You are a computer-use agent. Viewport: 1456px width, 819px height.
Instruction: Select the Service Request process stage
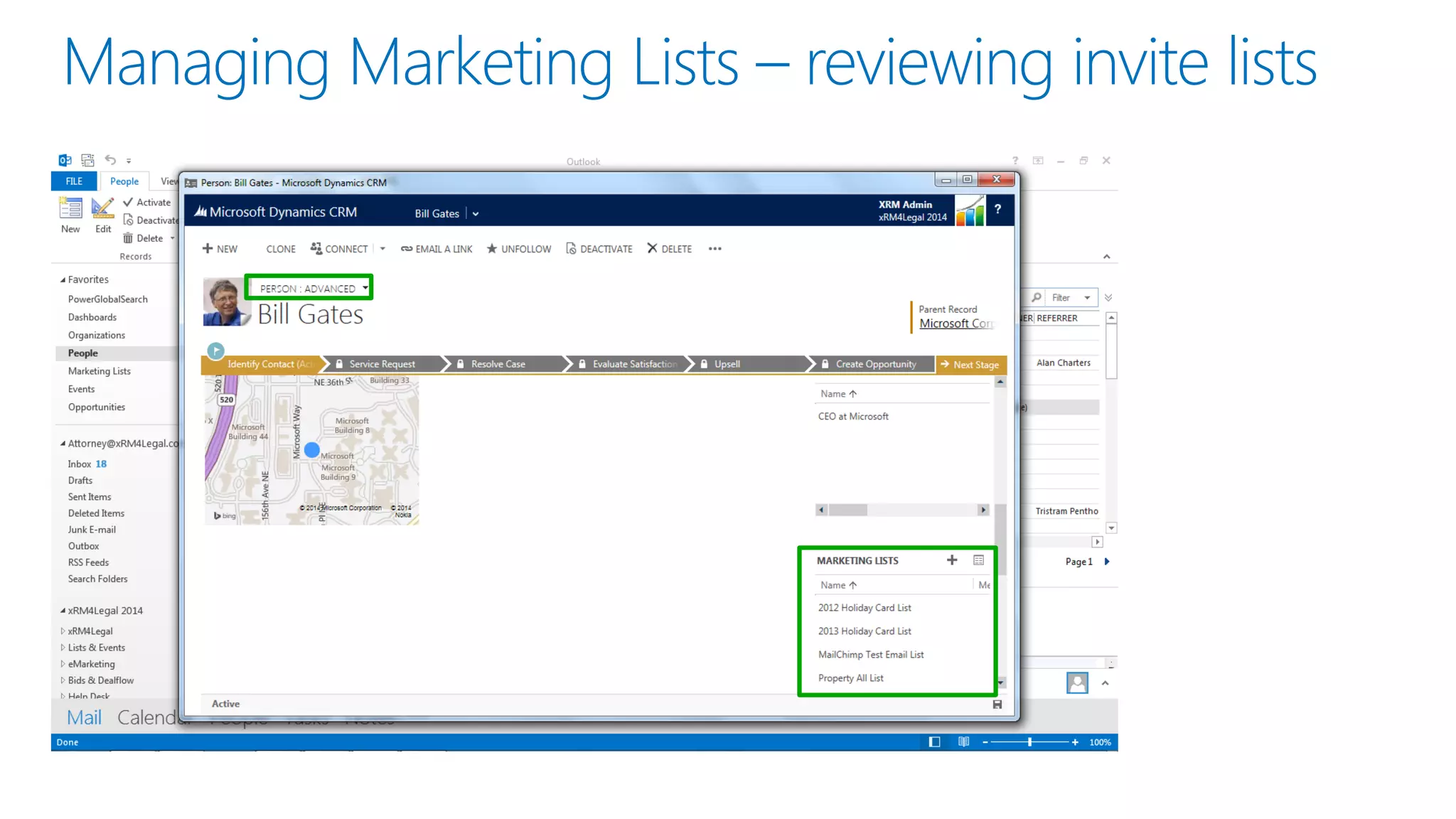point(382,364)
